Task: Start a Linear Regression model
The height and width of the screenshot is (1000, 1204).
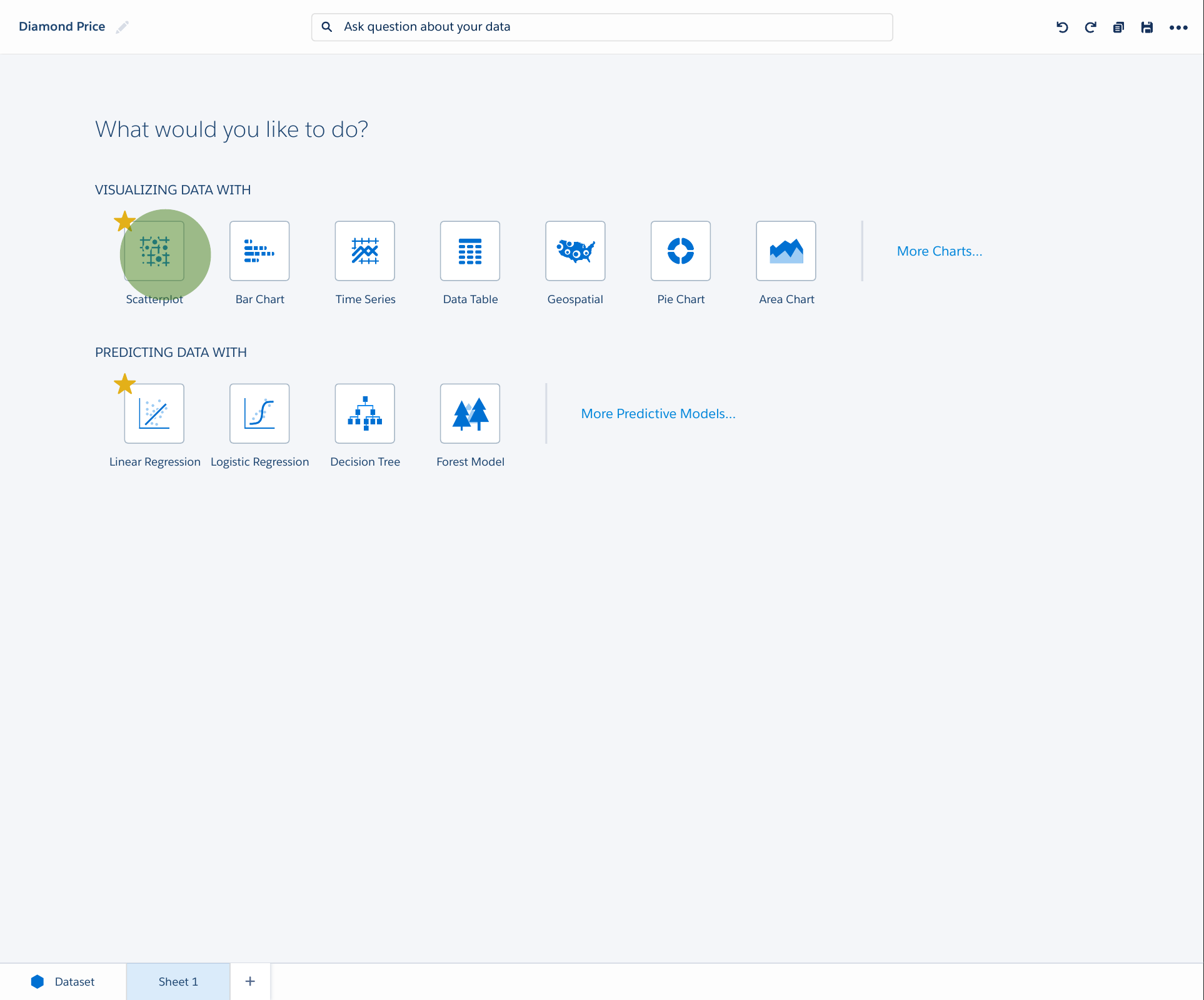Action: 154,414
